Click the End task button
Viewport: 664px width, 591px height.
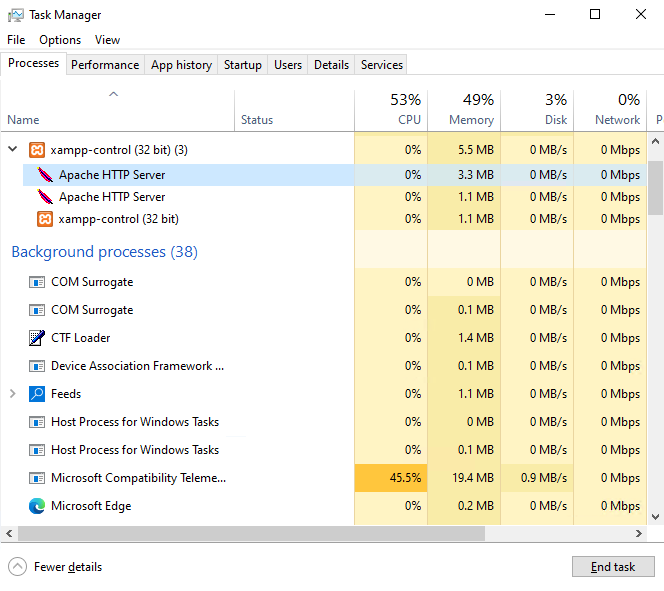[613, 566]
